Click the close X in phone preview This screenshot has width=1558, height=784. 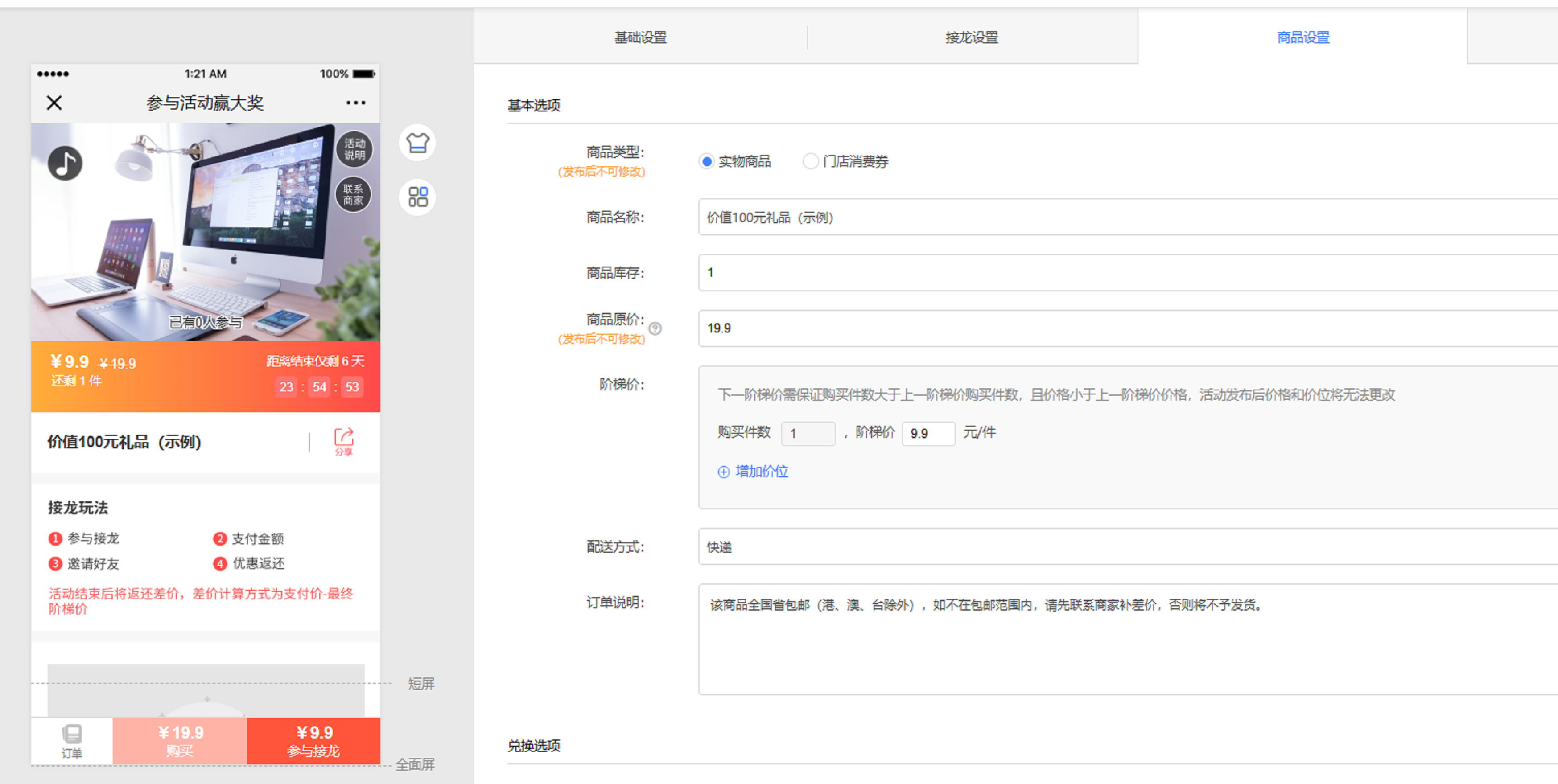[54, 103]
